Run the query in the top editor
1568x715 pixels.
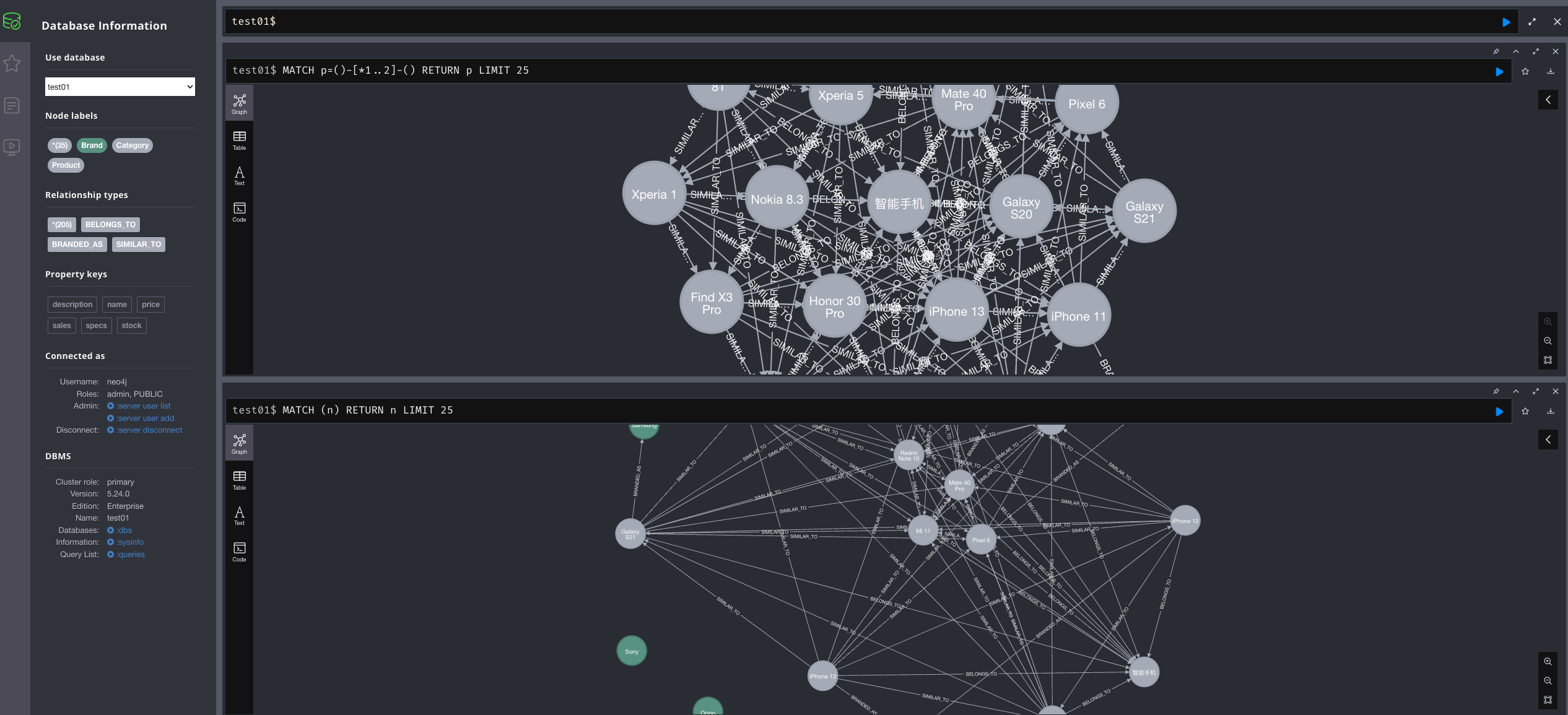click(1505, 22)
